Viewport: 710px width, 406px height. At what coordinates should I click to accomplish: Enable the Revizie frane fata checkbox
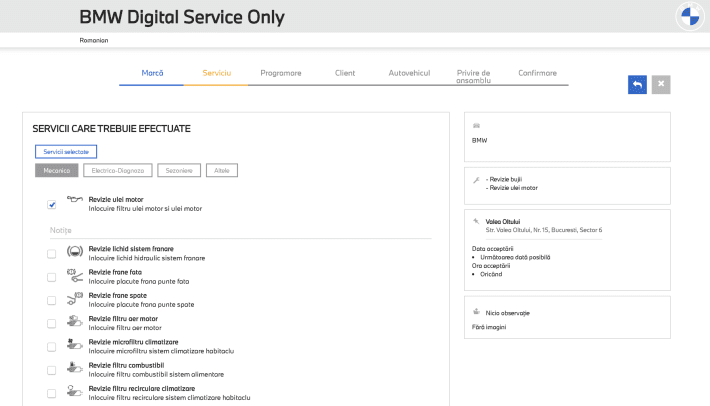tap(51, 277)
